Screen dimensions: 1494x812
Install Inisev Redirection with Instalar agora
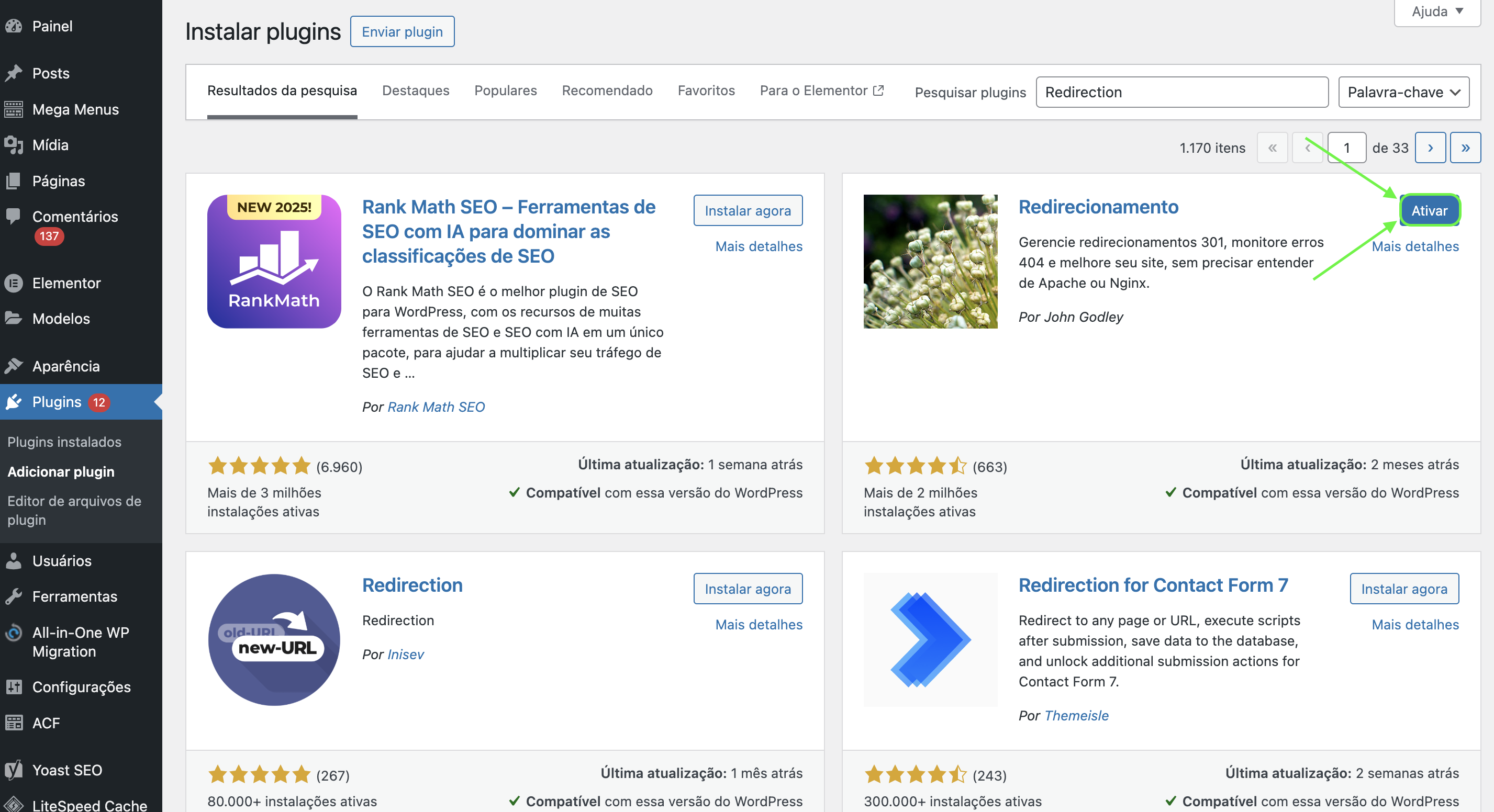[x=748, y=589]
